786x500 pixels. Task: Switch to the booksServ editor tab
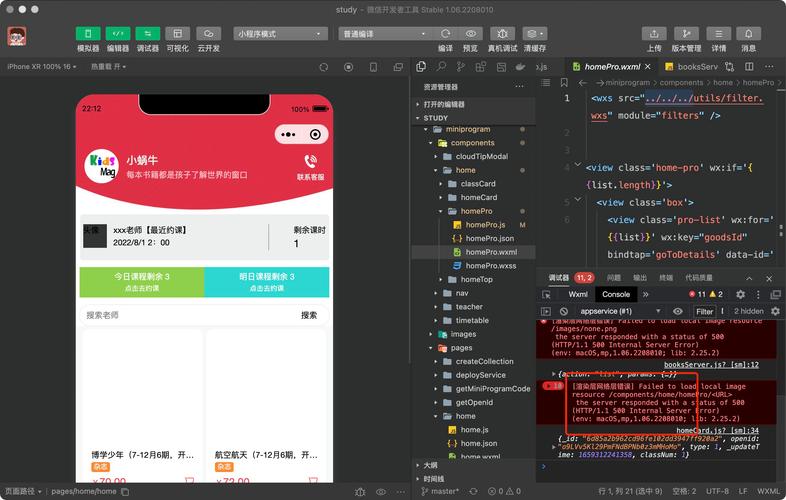691,66
